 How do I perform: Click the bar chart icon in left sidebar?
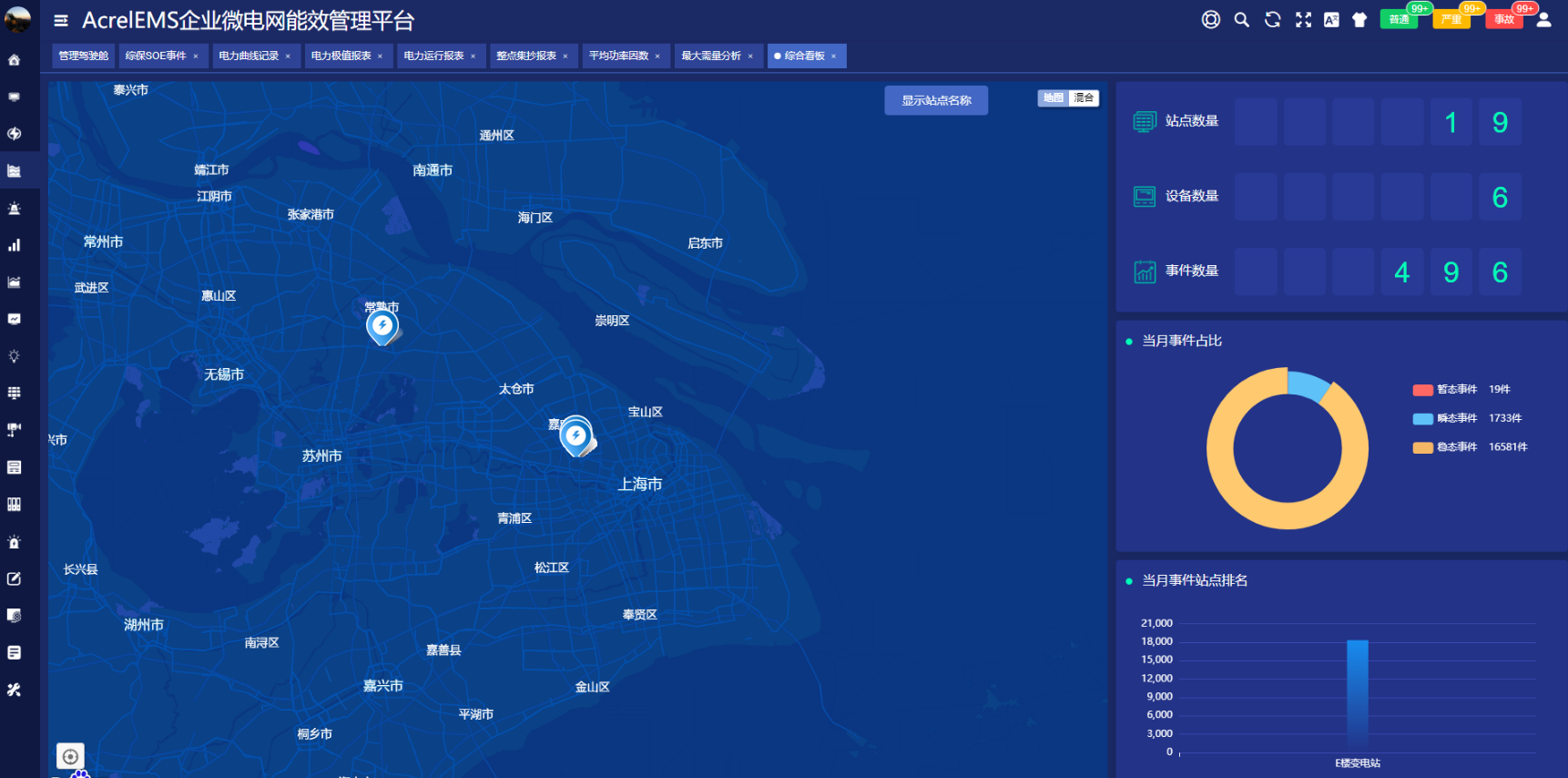14,245
